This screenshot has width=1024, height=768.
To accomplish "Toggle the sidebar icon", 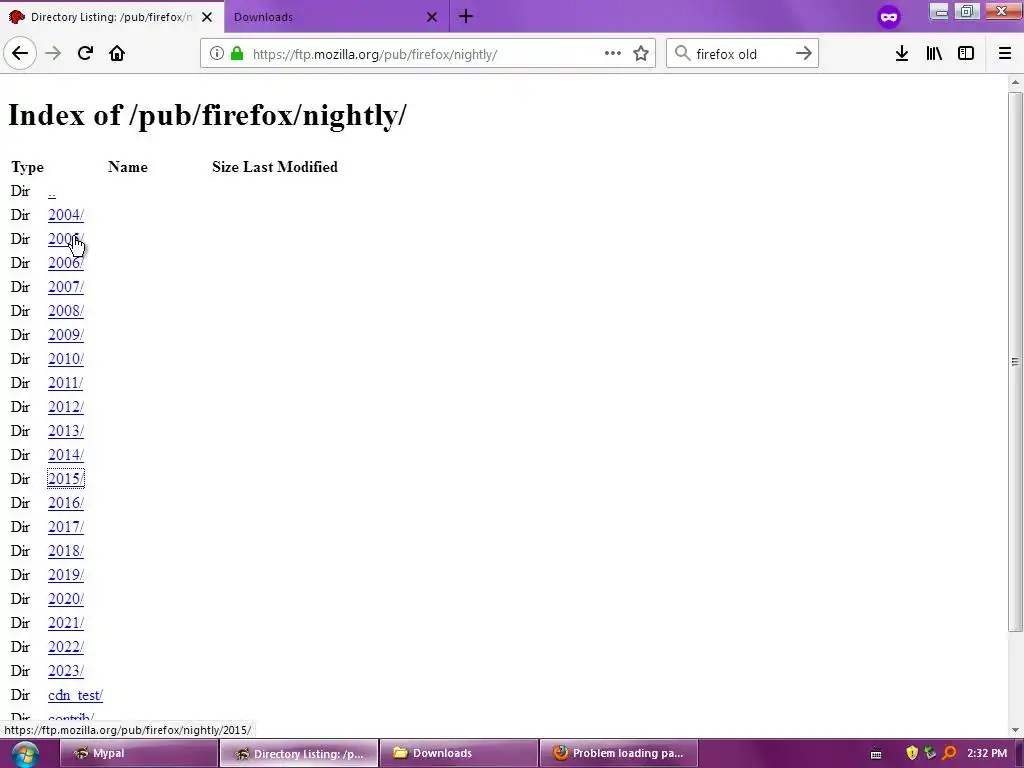I will click(966, 54).
